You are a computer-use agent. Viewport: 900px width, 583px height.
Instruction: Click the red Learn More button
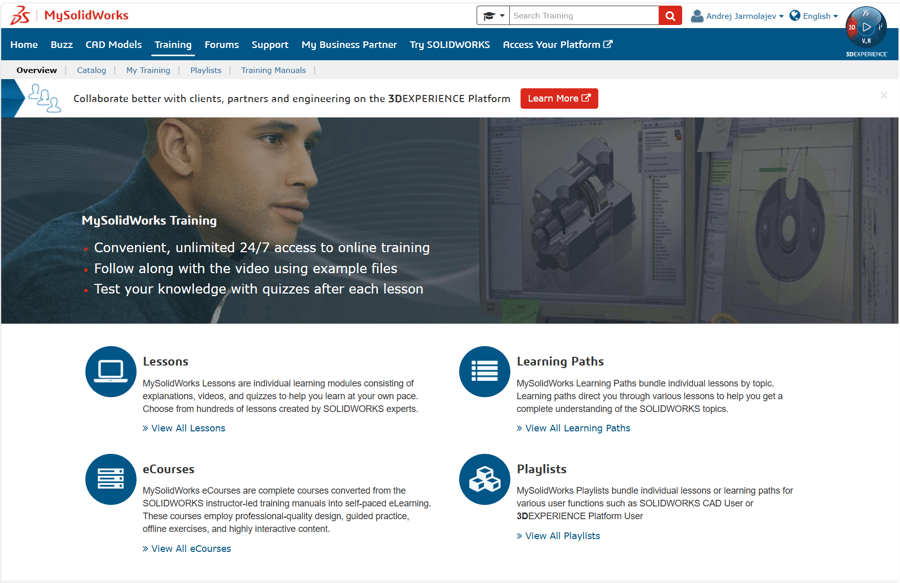(559, 98)
